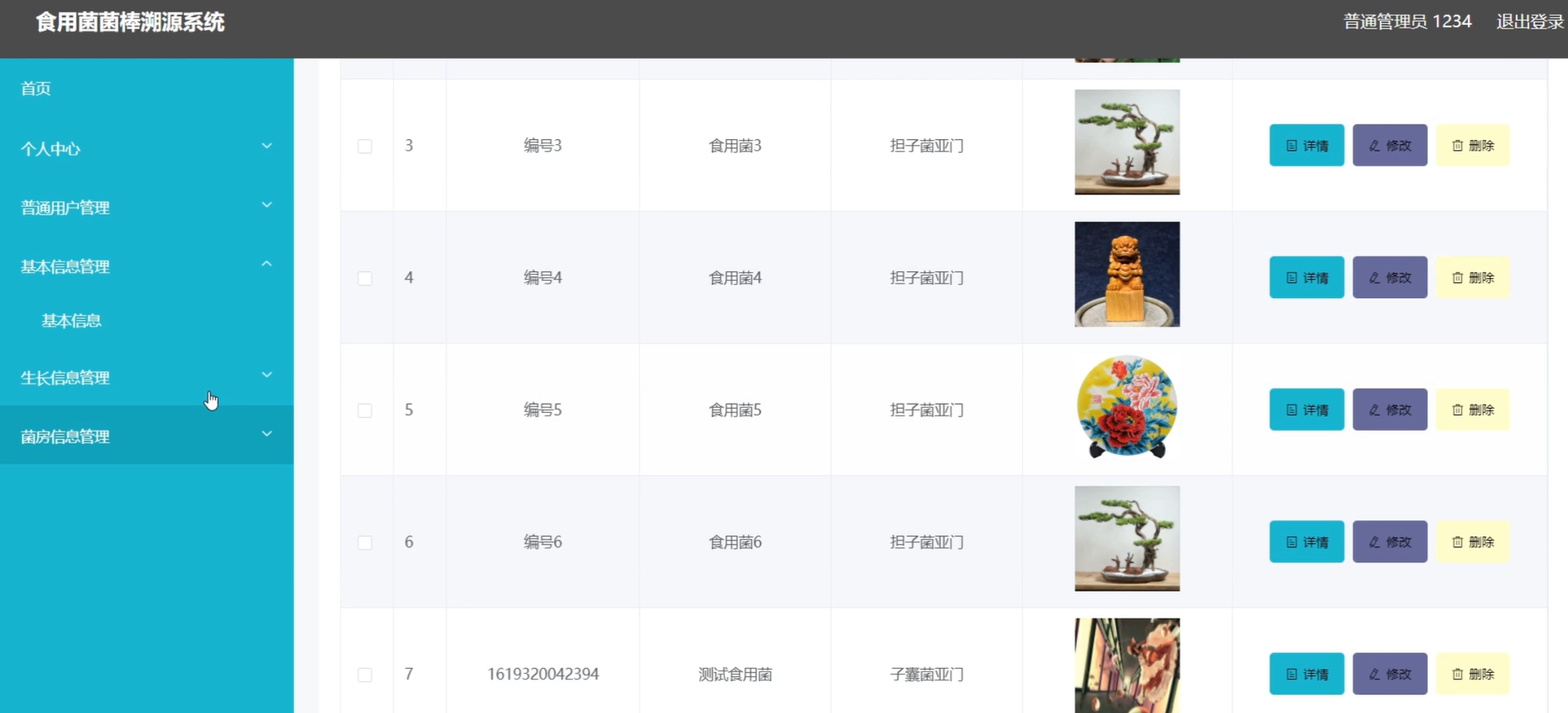Open 个人中心 sidebar menu
This screenshot has height=713, width=1568.
147,148
